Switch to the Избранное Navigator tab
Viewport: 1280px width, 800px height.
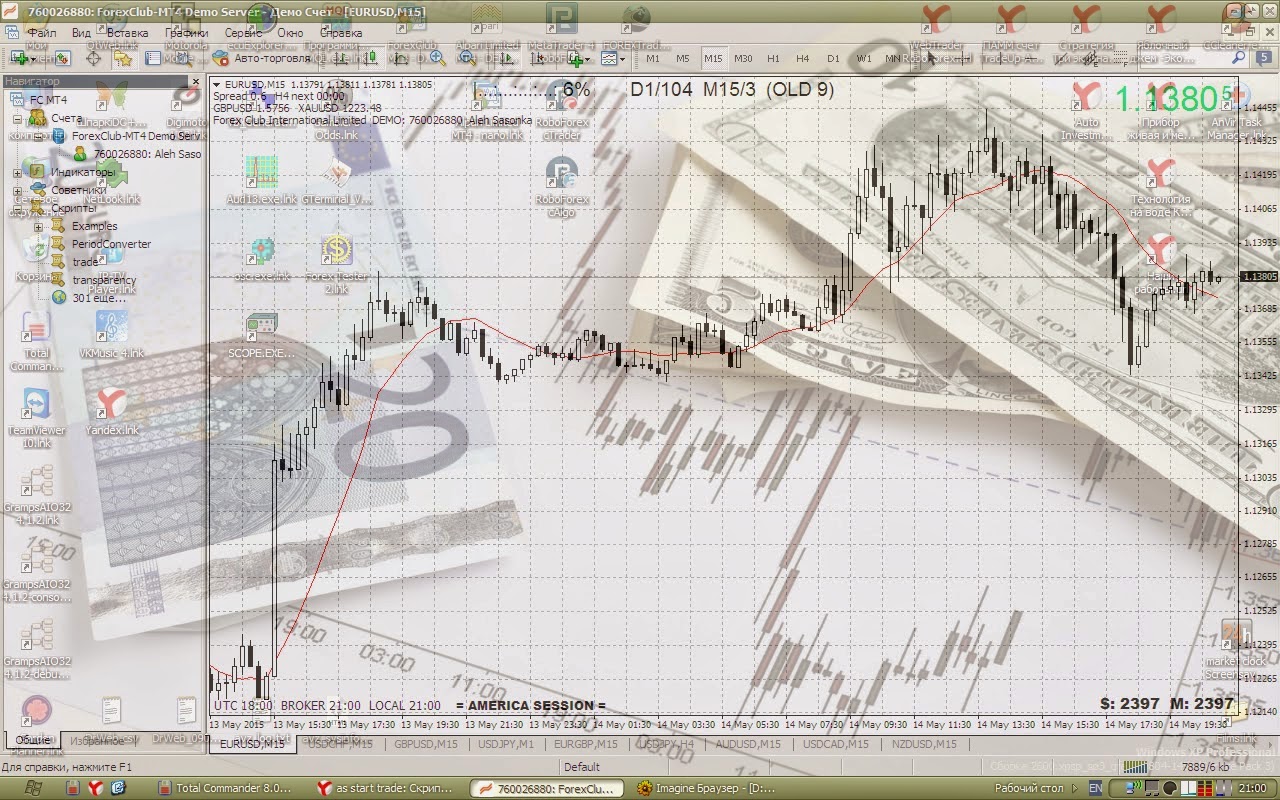(97, 741)
